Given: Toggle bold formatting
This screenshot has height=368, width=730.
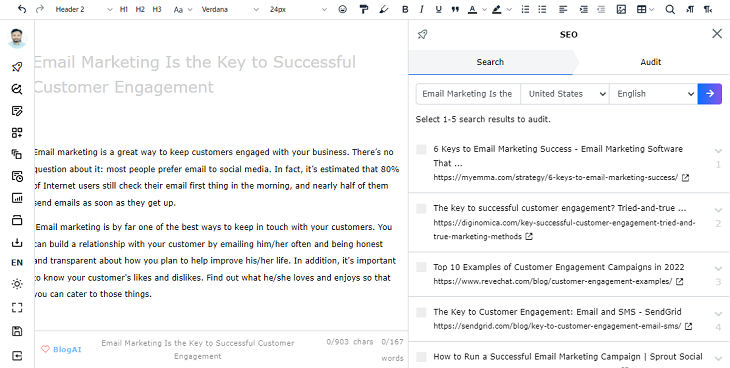Looking at the screenshot, I should (405, 9).
